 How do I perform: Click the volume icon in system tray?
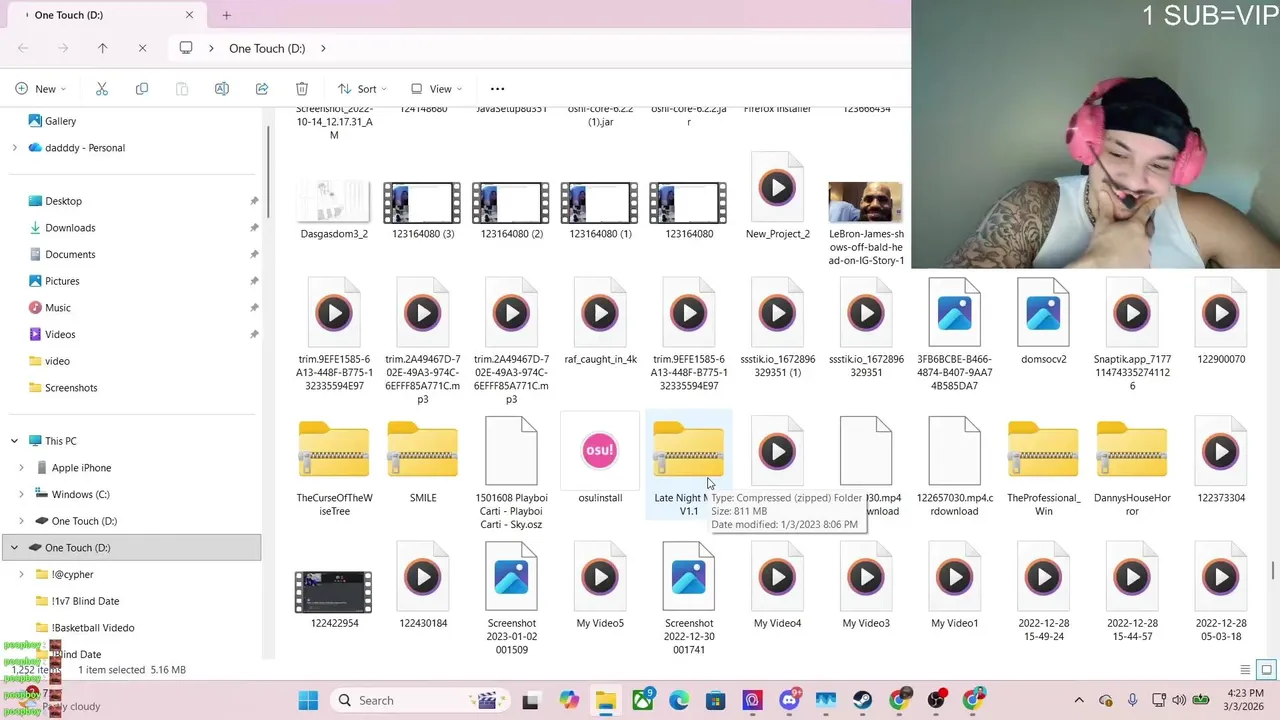pos(1179,700)
